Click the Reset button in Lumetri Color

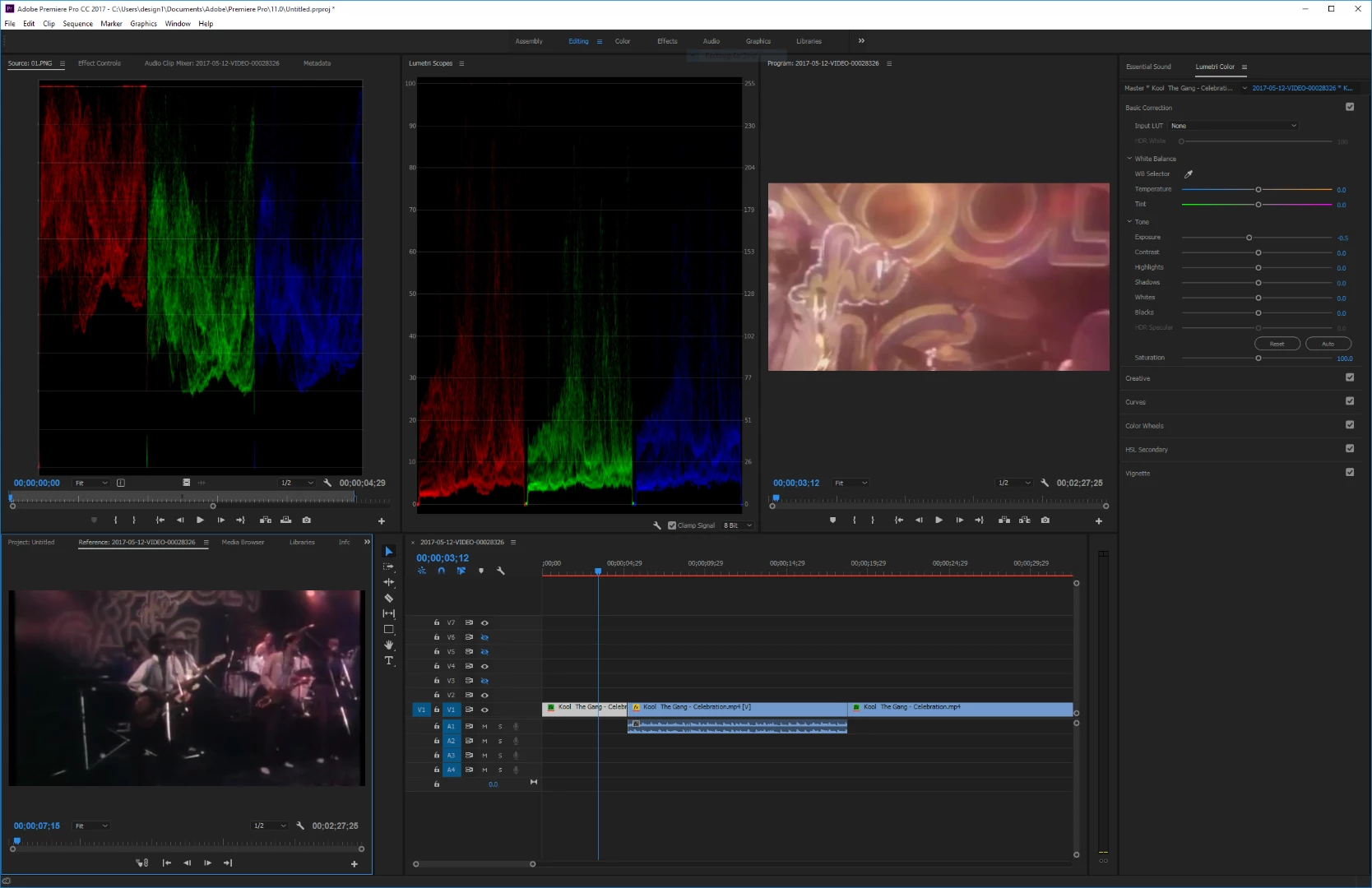click(x=1277, y=344)
